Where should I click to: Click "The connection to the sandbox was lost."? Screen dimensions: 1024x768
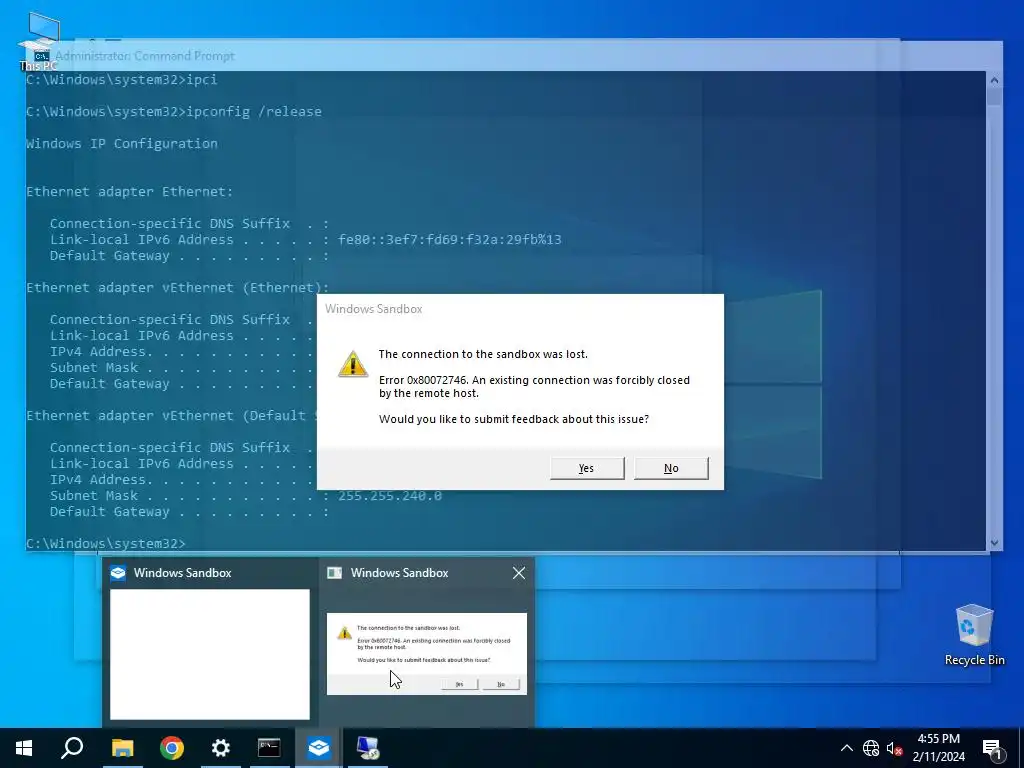[x=483, y=354]
